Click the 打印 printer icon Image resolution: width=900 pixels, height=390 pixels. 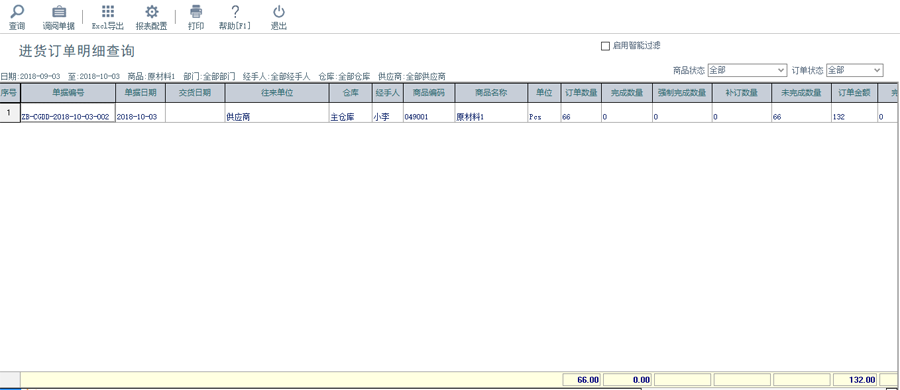click(x=196, y=11)
